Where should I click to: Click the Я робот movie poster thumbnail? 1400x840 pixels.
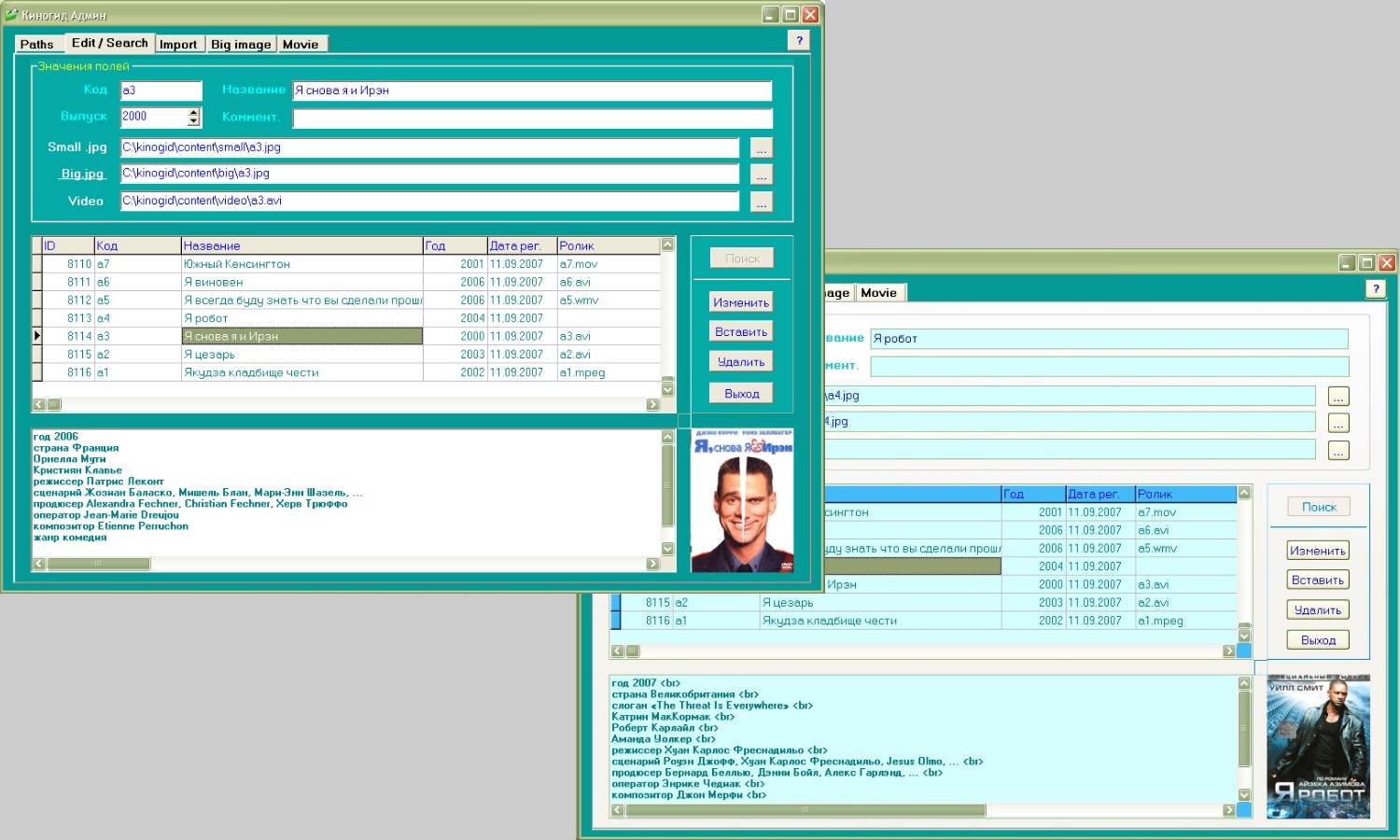coord(1318,746)
